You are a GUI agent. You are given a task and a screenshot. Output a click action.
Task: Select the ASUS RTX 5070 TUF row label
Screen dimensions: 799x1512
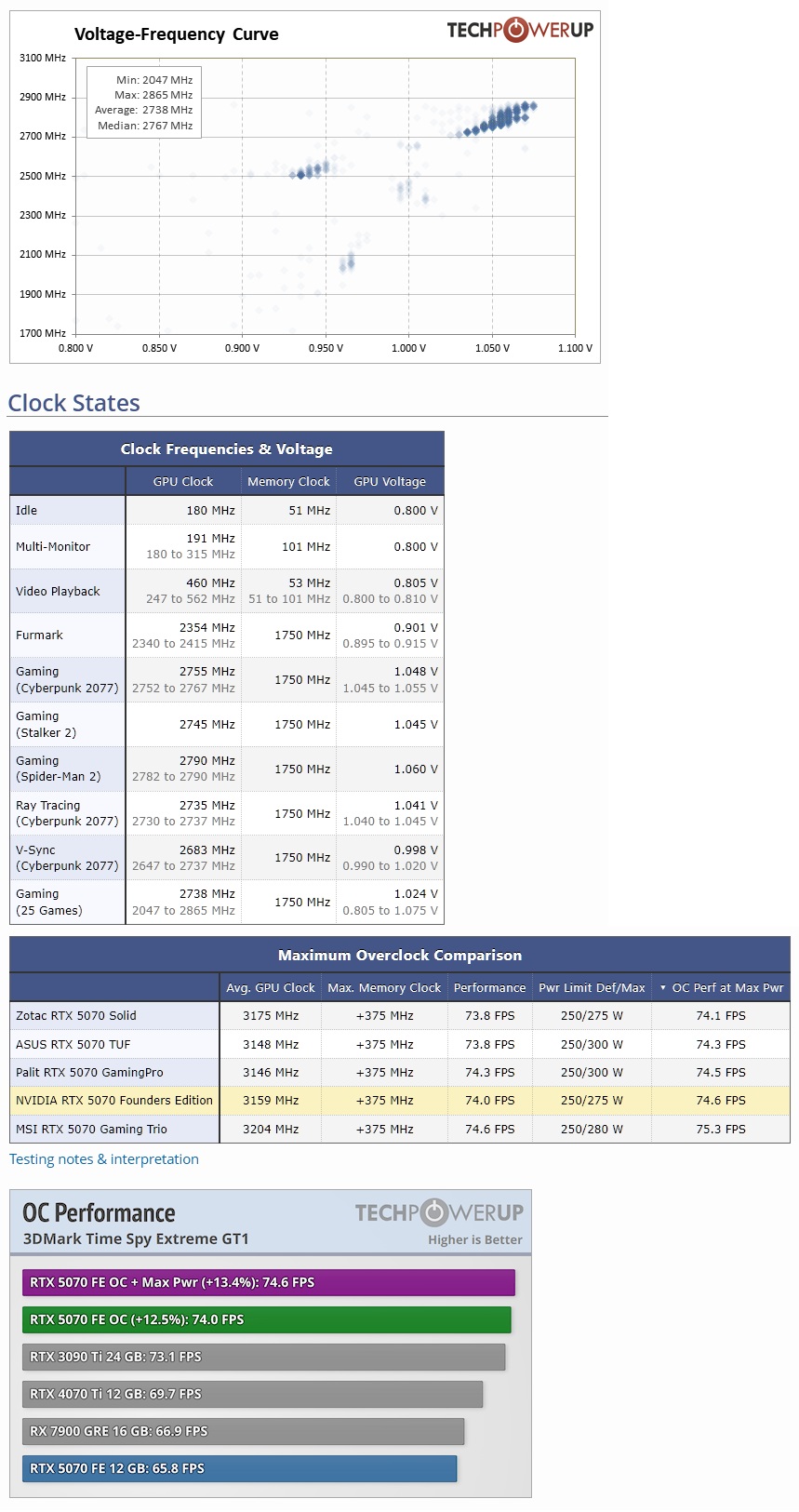(x=73, y=1044)
